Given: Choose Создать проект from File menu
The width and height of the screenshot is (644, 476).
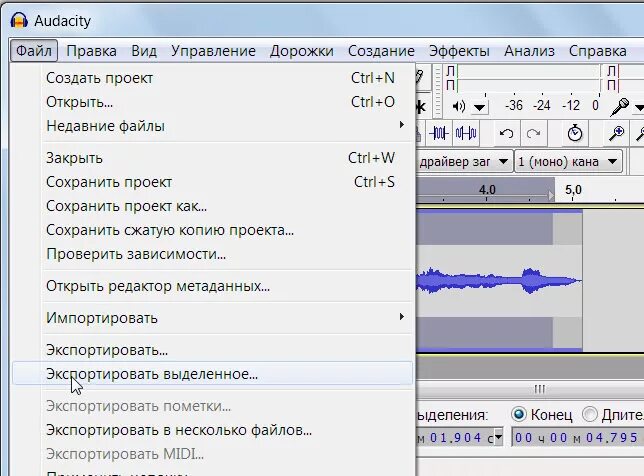Looking at the screenshot, I should coord(212,78).
